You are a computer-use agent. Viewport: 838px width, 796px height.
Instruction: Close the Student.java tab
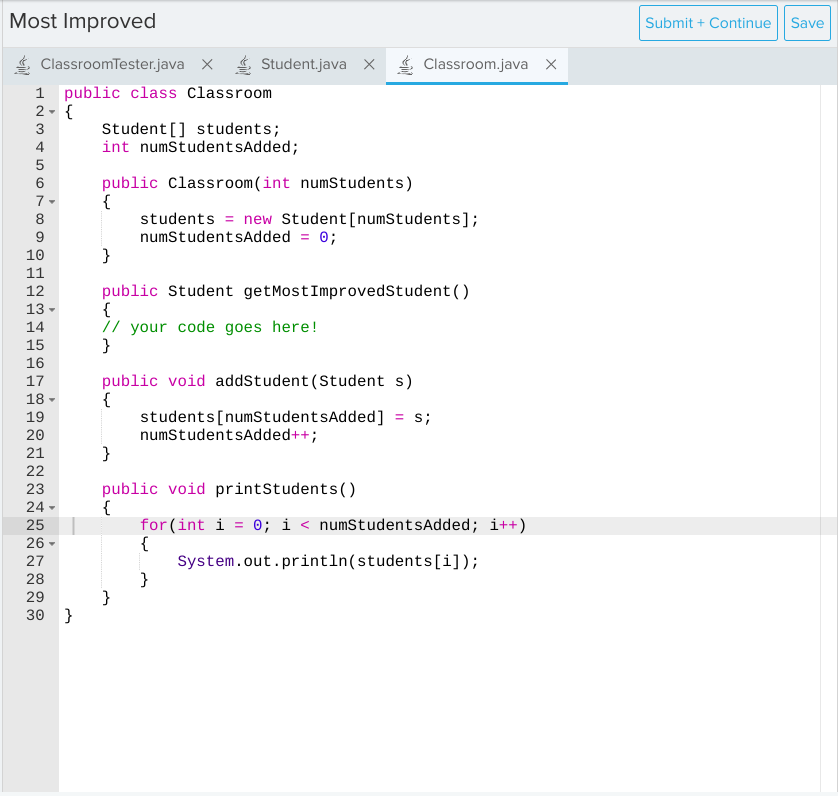(x=369, y=64)
